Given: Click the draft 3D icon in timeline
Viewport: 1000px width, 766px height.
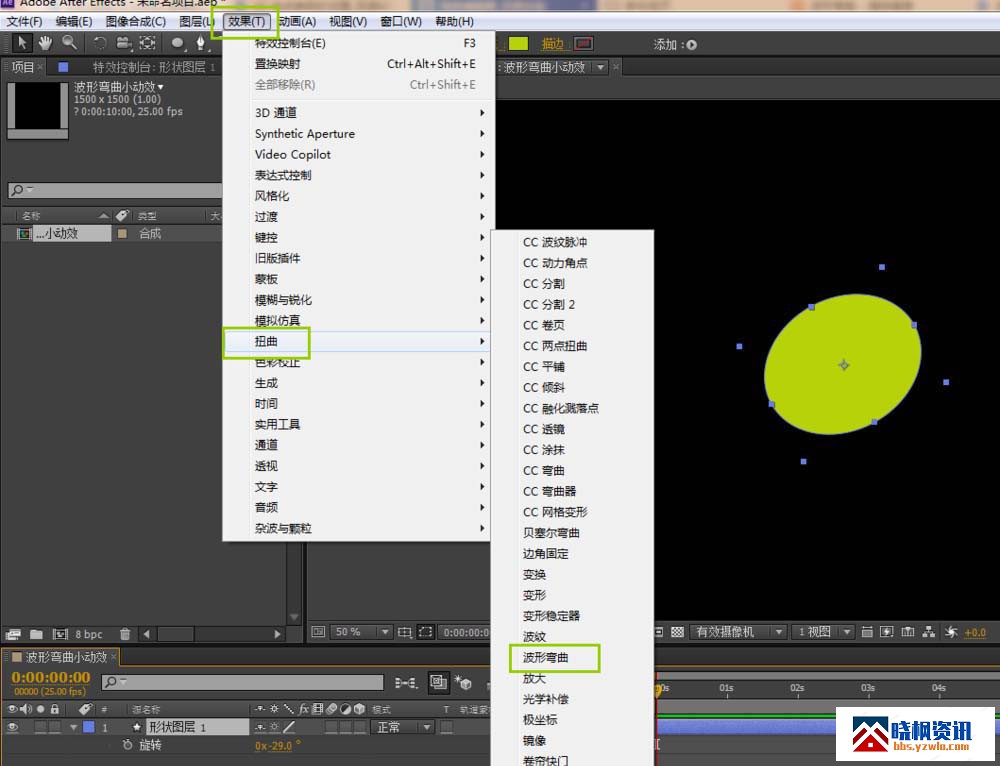Looking at the screenshot, I should pos(463,683).
